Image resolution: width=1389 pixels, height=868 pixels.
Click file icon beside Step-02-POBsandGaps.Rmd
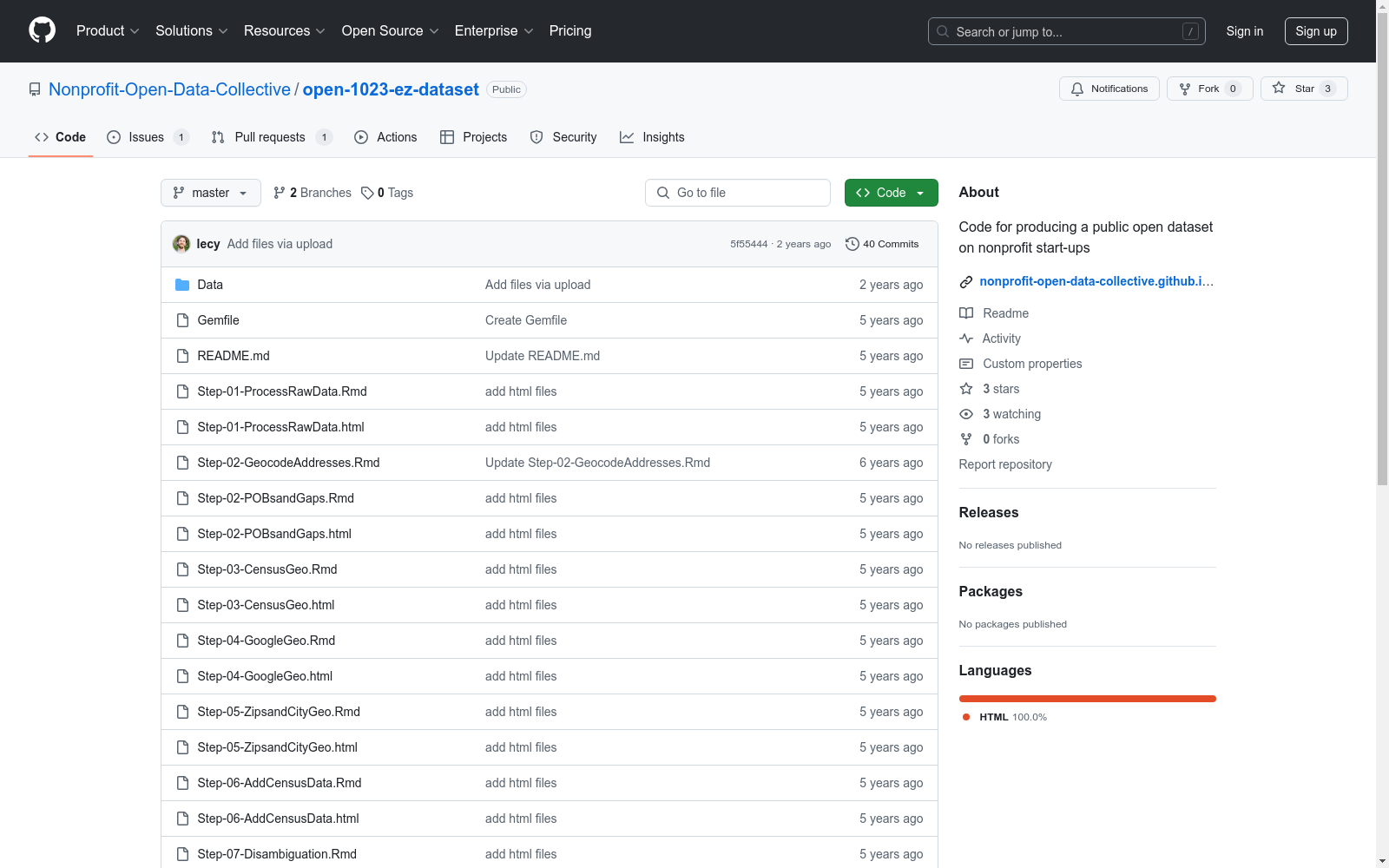[x=182, y=498]
